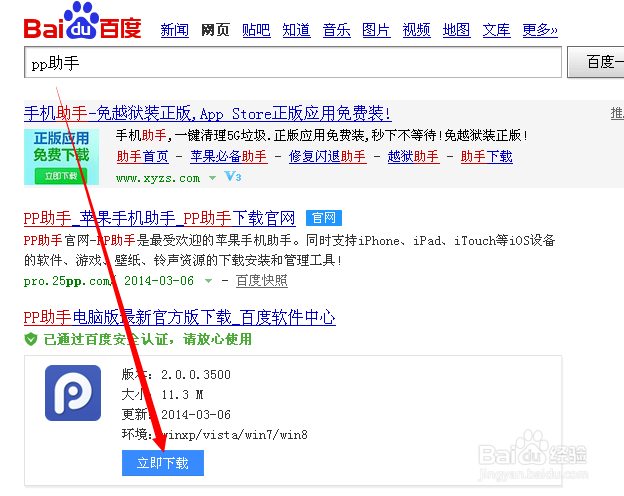Open the 贴吧 tab
This screenshot has width=624, height=496.
[256, 30]
